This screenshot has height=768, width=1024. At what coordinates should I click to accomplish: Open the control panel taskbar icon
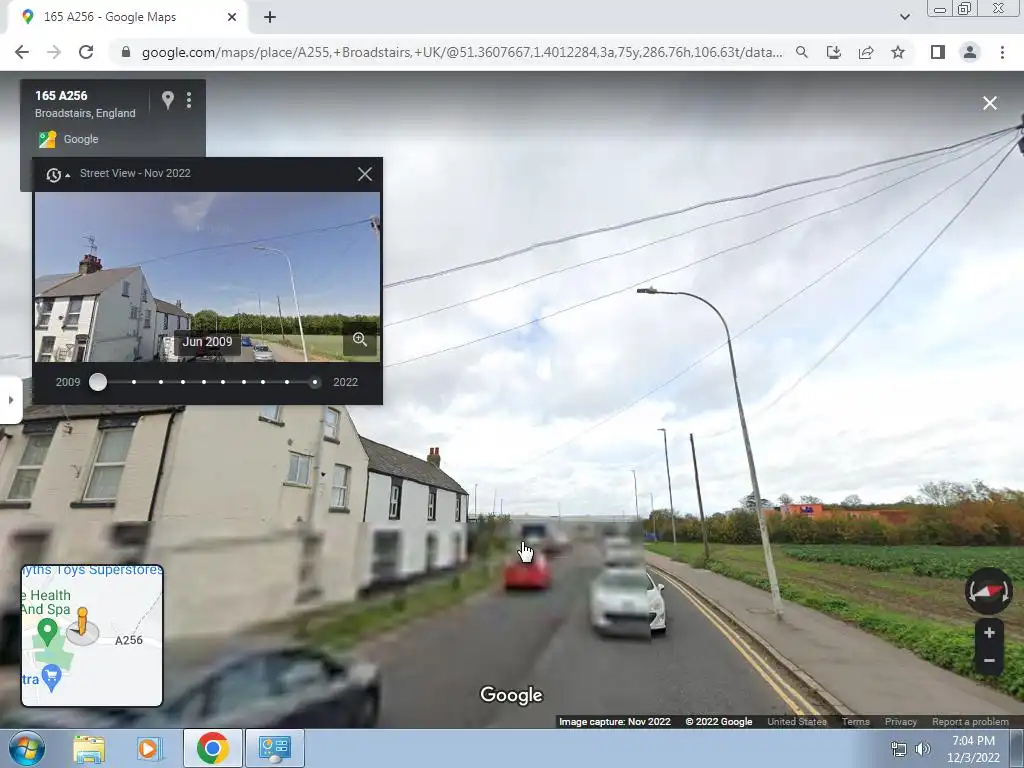[x=274, y=748]
